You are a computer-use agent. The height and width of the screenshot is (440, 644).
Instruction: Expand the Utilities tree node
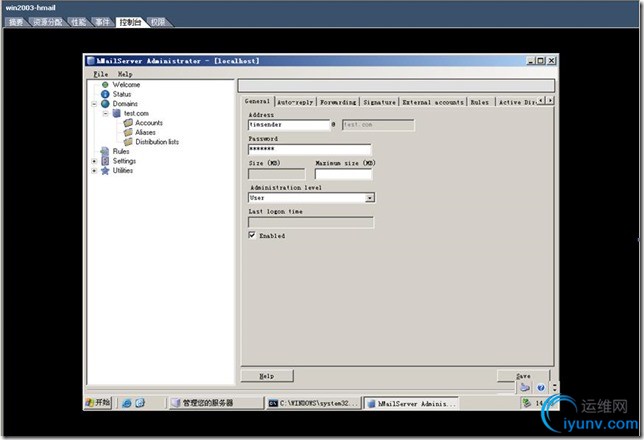click(94, 170)
